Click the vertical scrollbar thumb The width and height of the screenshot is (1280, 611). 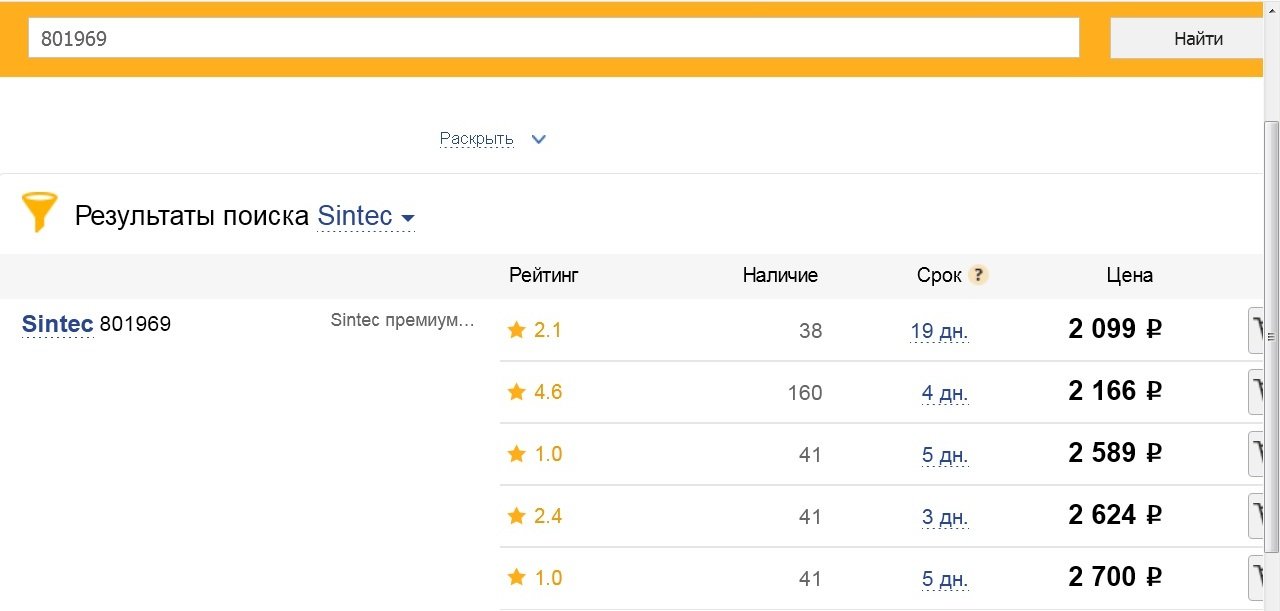[1272, 336]
